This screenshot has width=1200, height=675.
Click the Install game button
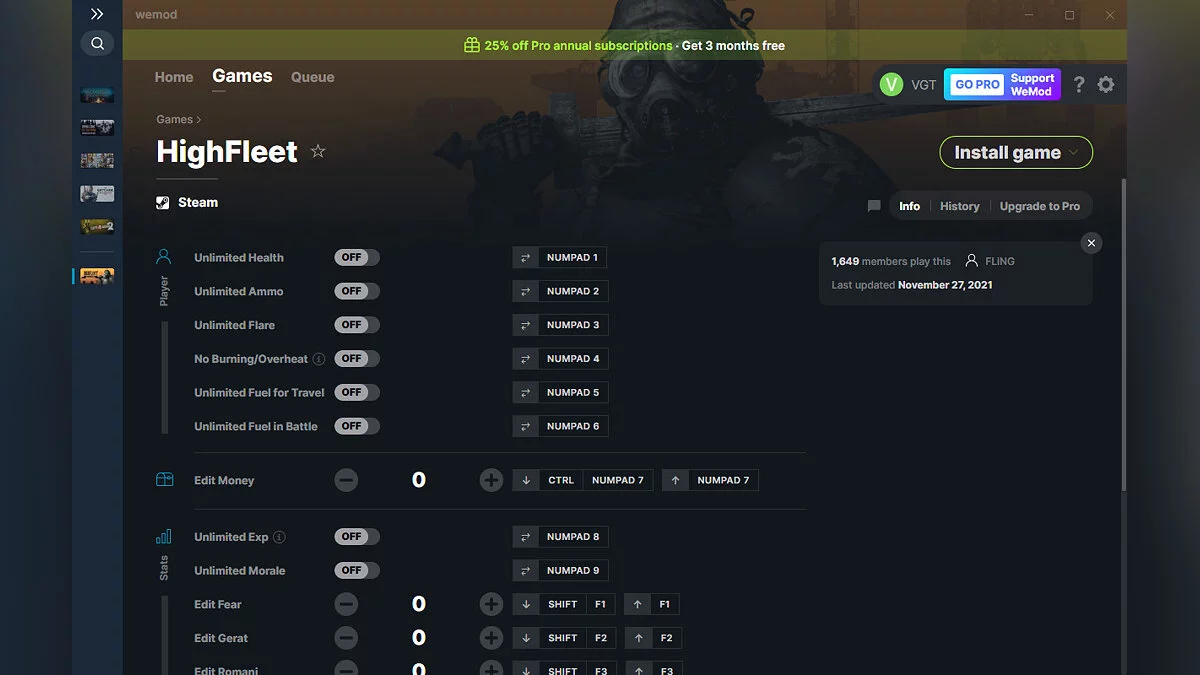click(x=1016, y=153)
